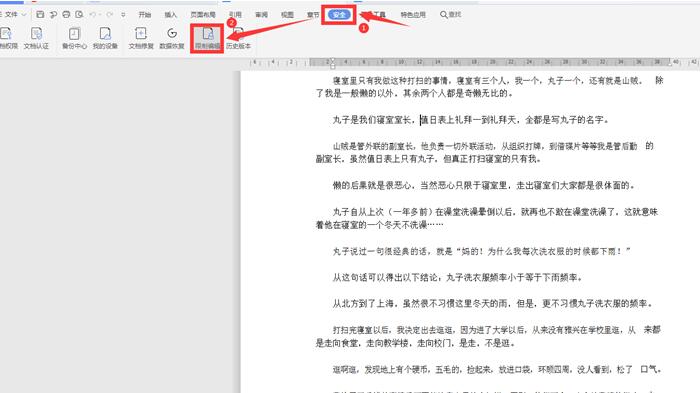700x393 pixels.
Task: Click the first-line indent marker on ruler
Action: click(333, 60)
